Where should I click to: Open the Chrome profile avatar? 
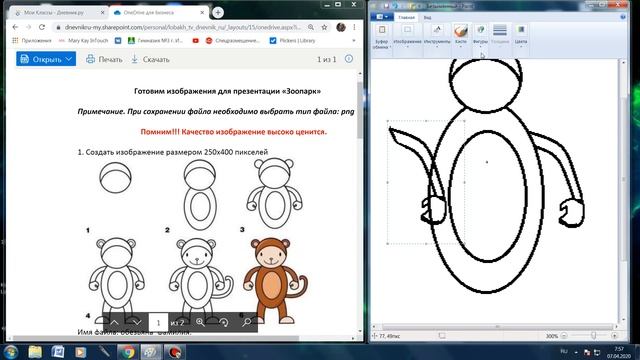tap(341, 27)
